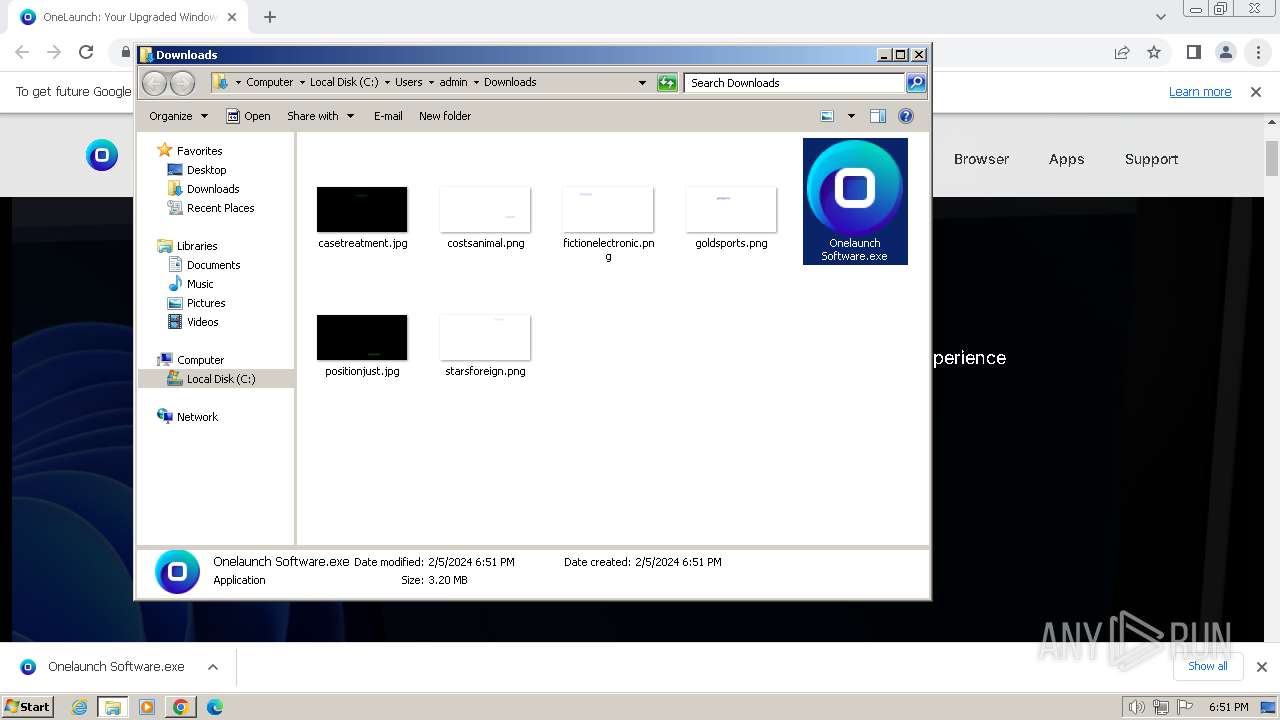Open the Windows Start menu

tap(28, 707)
